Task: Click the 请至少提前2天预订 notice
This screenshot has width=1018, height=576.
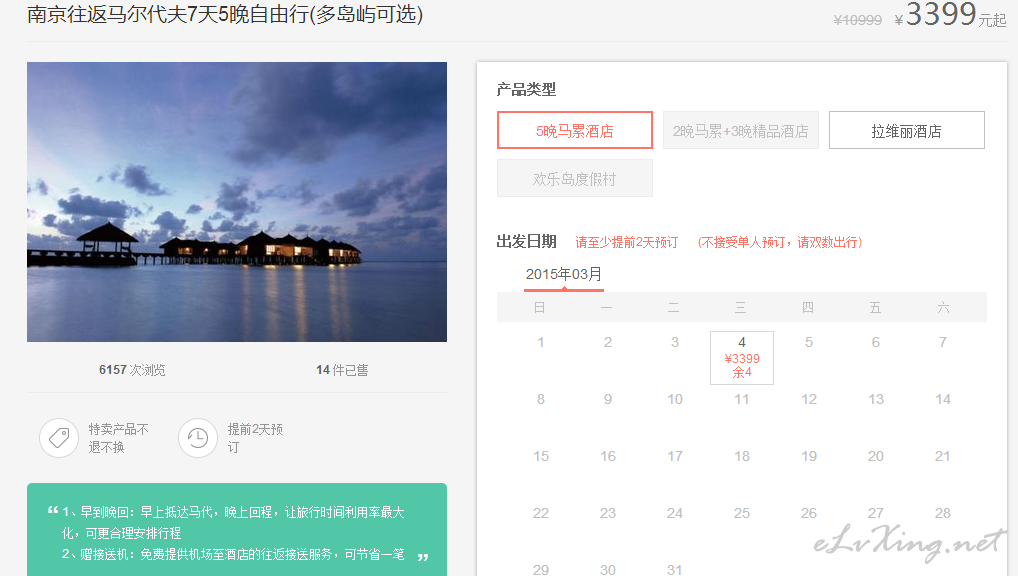Action: tap(627, 242)
